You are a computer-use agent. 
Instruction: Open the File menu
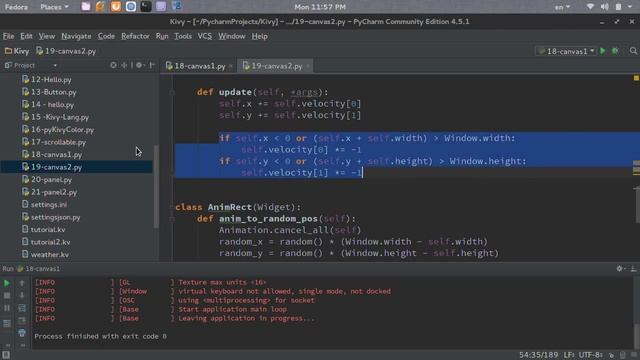[8, 36]
